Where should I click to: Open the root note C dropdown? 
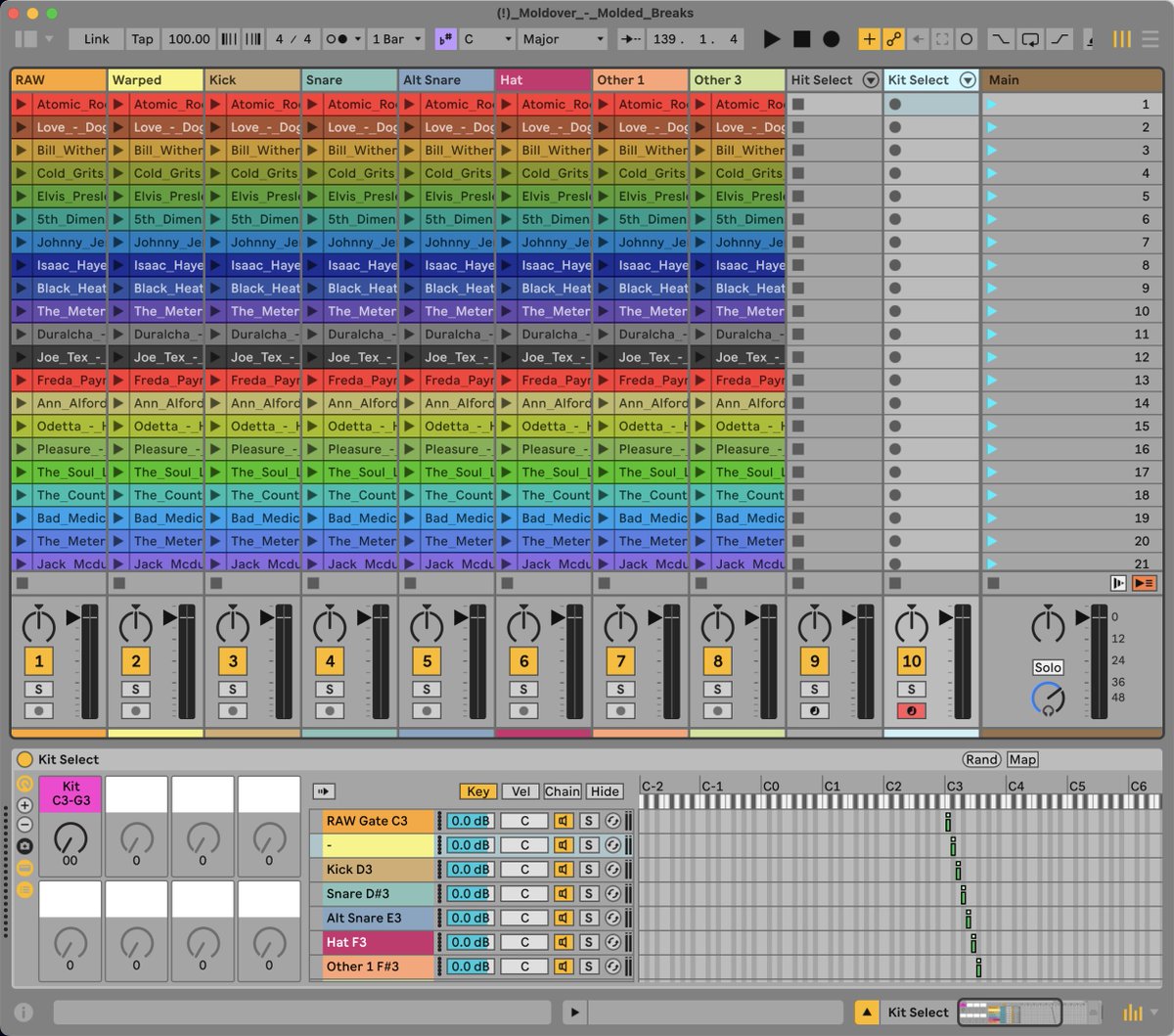487,39
